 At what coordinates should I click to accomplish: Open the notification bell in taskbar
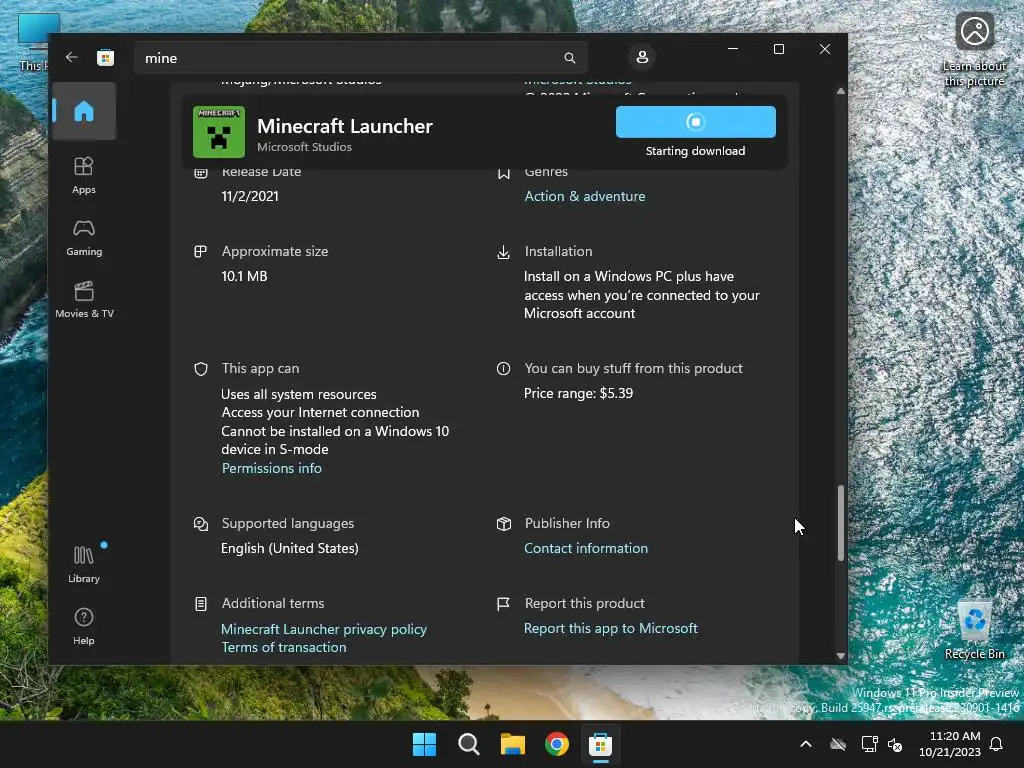997,744
